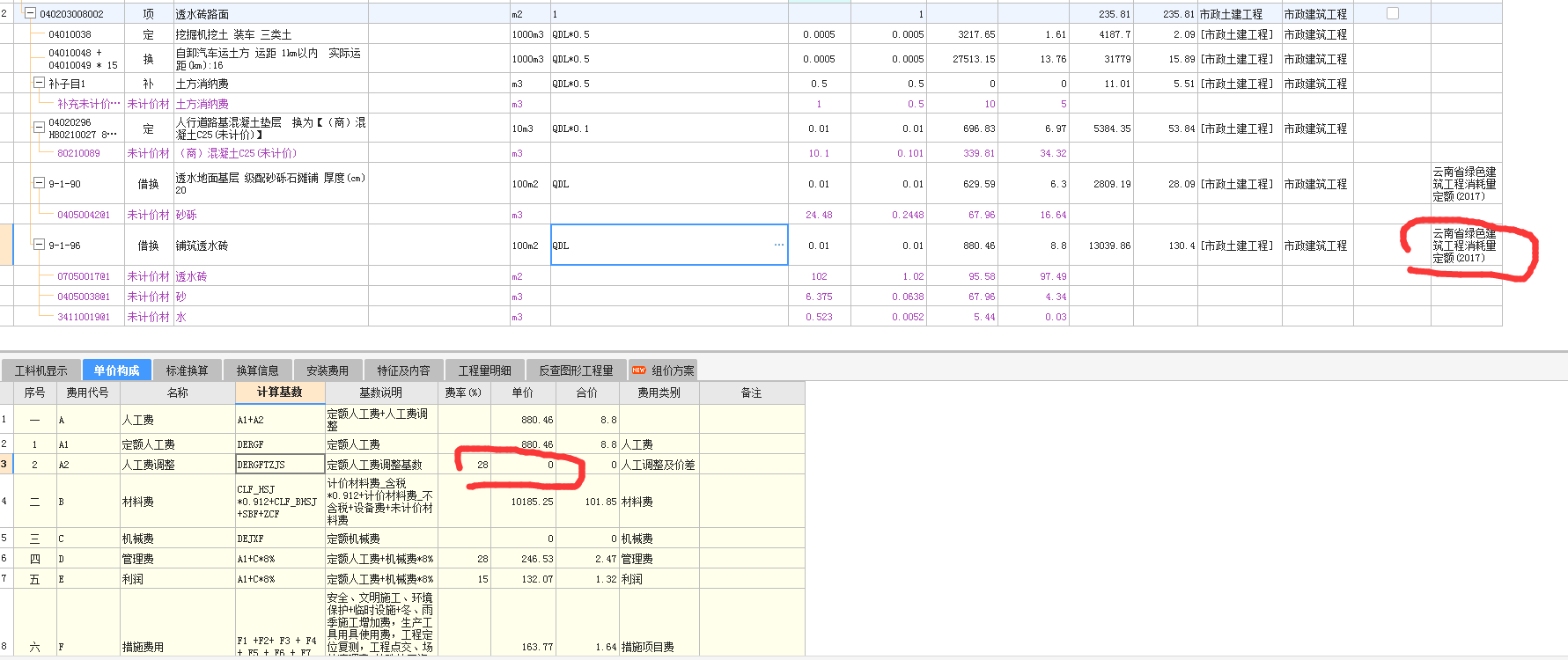Click the 备注 column header
1568x660 pixels.
coord(752,392)
